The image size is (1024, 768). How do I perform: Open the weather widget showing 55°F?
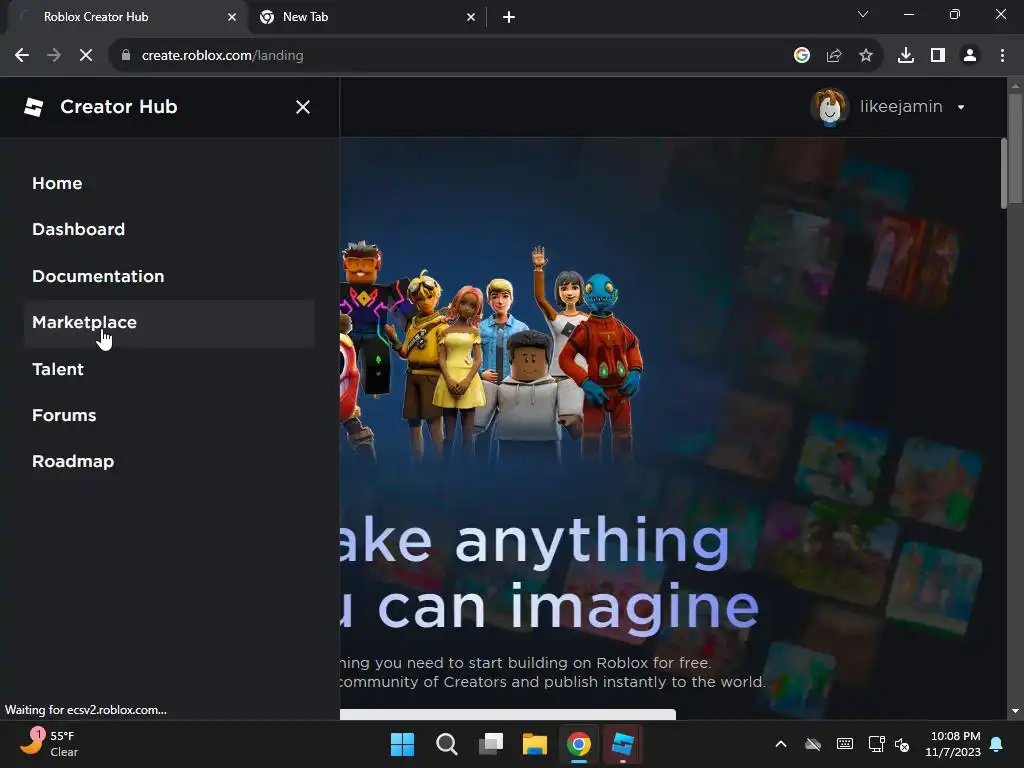pyautogui.click(x=49, y=744)
